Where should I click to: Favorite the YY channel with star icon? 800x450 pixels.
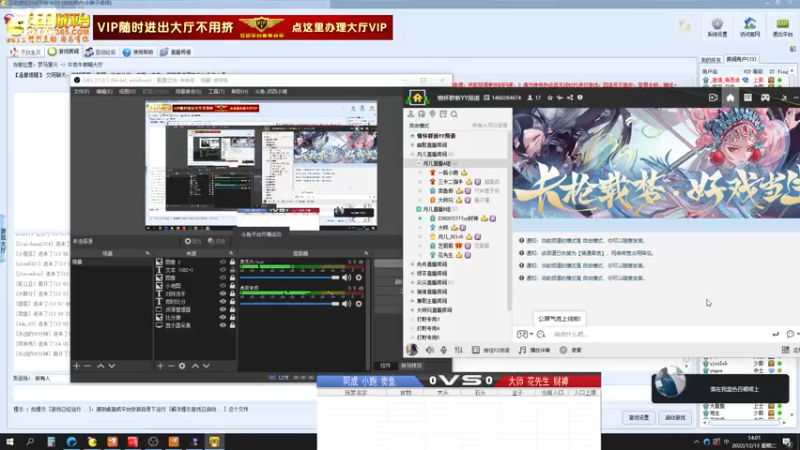coord(549,97)
